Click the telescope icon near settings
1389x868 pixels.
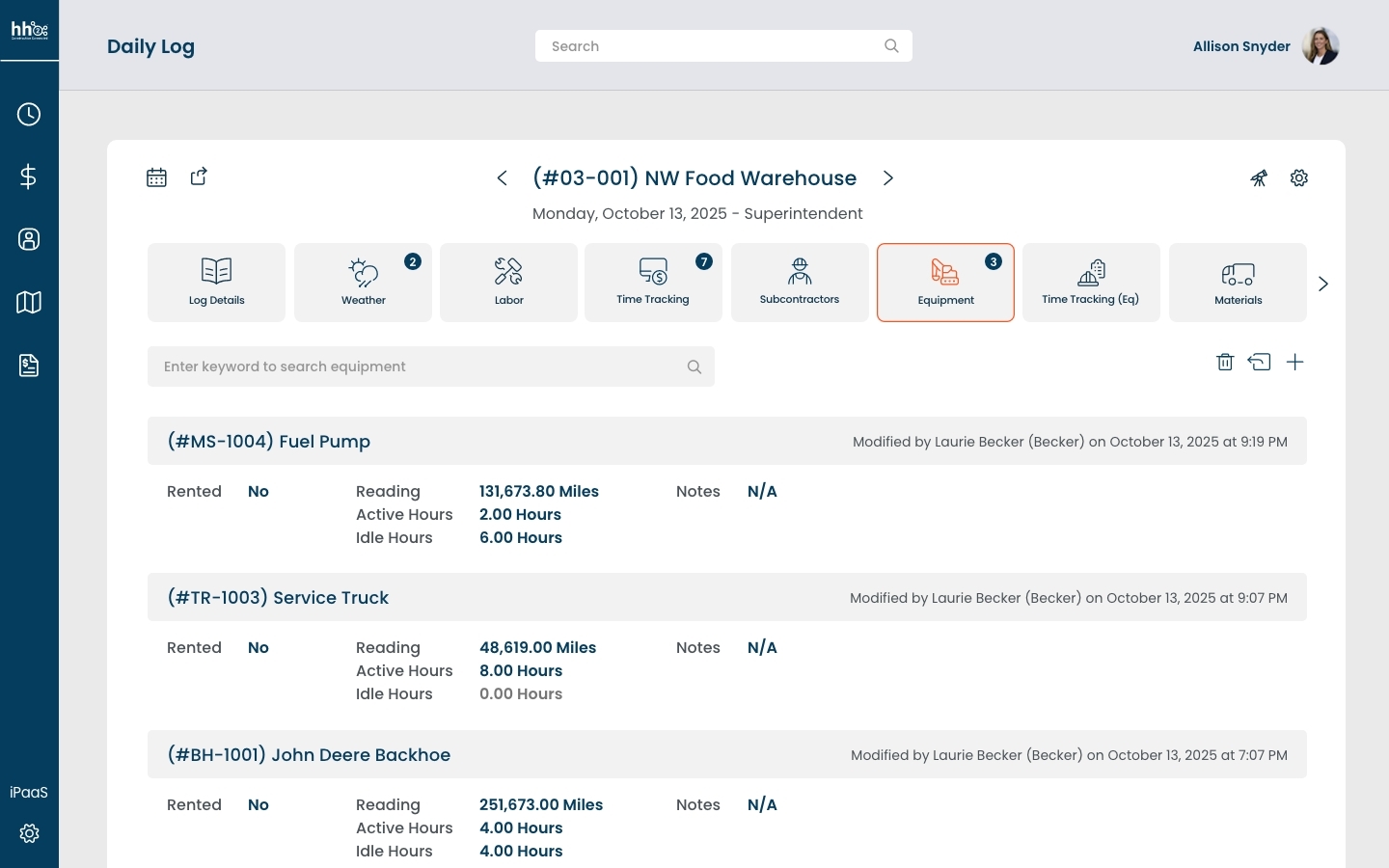[x=1259, y=178]
